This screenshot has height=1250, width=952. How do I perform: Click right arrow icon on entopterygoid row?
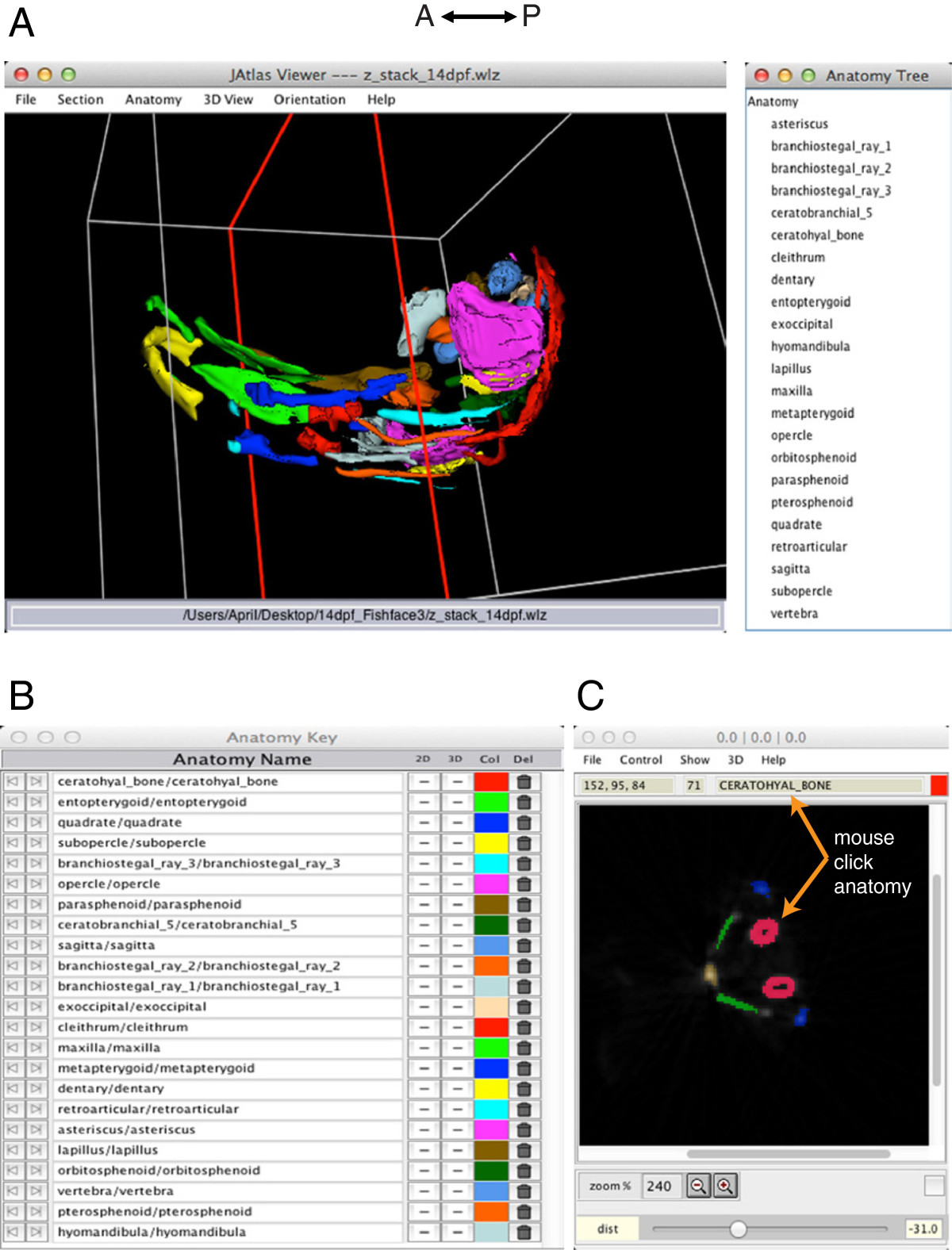point(36,802)
